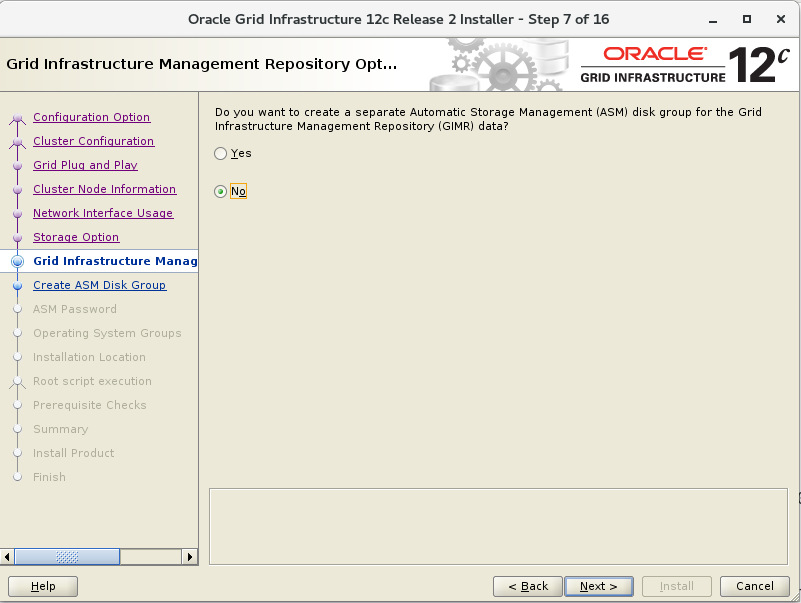Click the Finish step label
The width and height of the screenshot is (801, 603).
point(50,477)
